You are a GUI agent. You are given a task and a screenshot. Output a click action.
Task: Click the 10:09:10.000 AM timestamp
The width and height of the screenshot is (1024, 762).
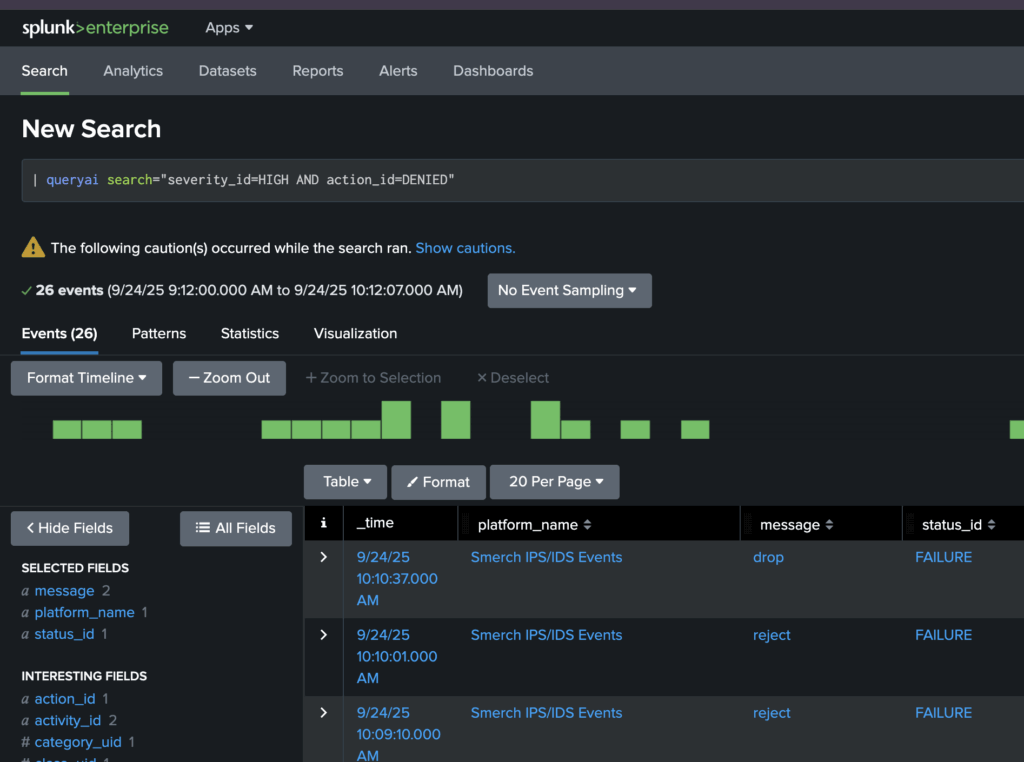pyautogui.click(x=398, y=734)
